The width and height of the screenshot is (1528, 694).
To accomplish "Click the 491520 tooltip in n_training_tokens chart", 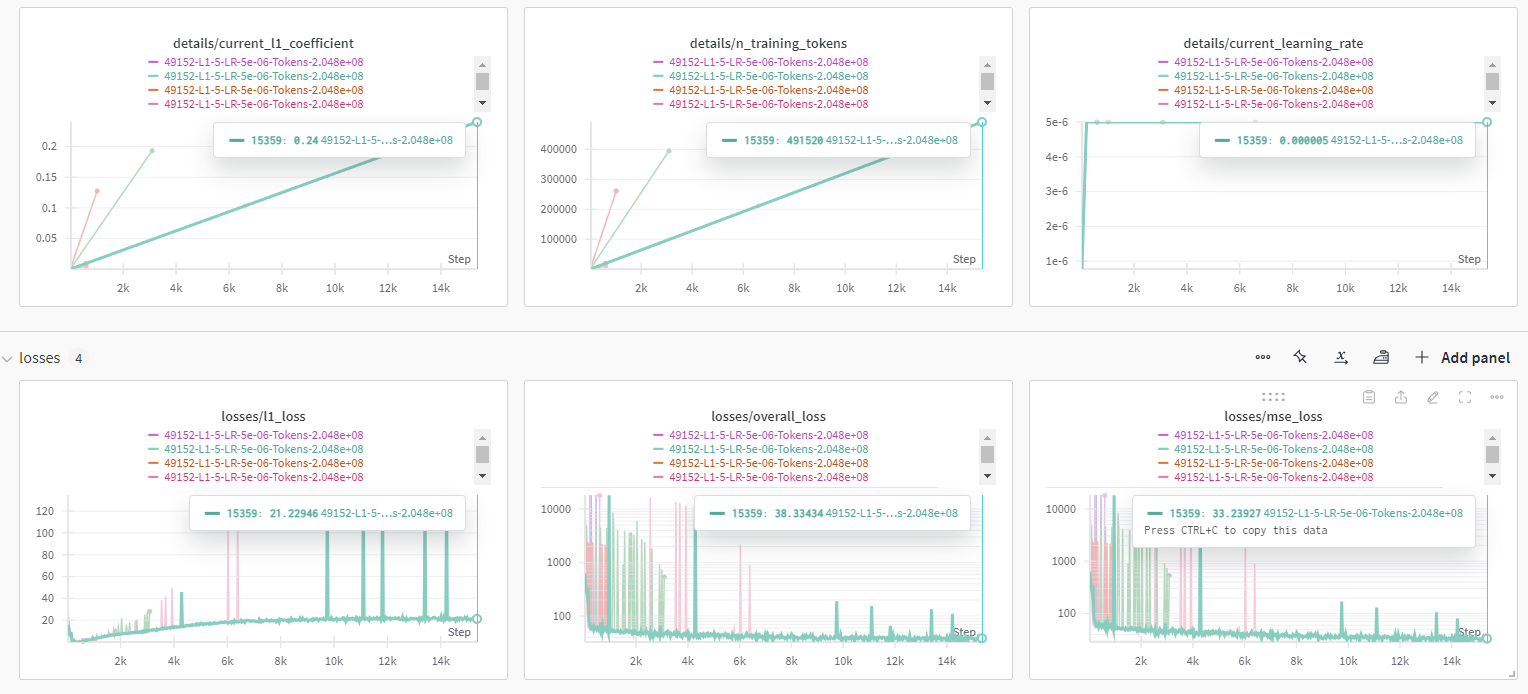I will click(x=838, y=141).
